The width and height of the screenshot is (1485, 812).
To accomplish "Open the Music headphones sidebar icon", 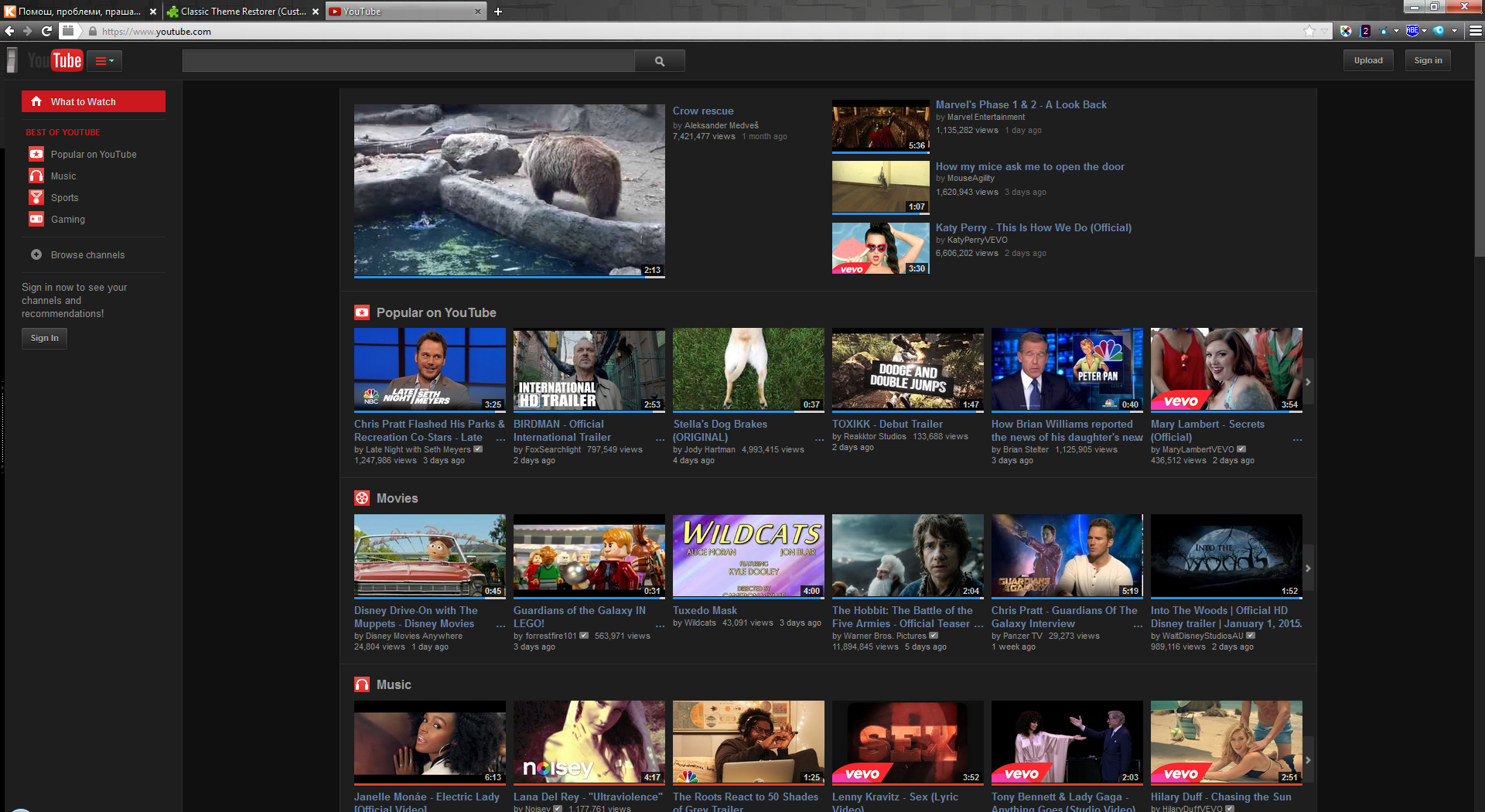I will pos(36,176).
